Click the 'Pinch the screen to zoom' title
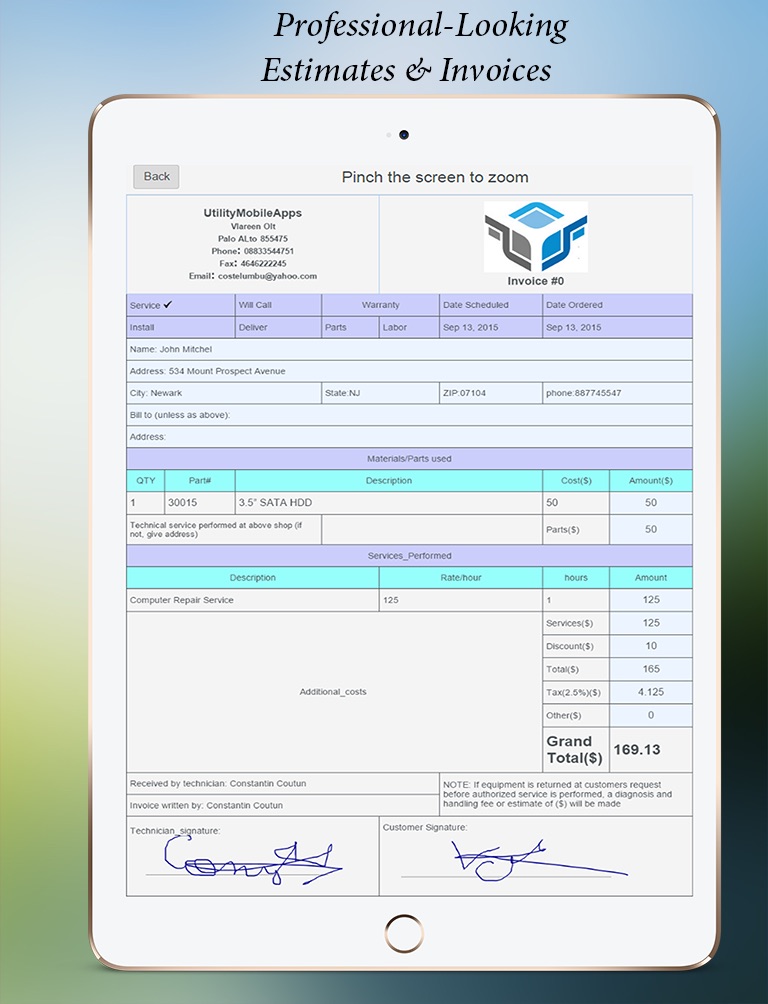This screenshot has height=1004, width=768. pos(435,177)
